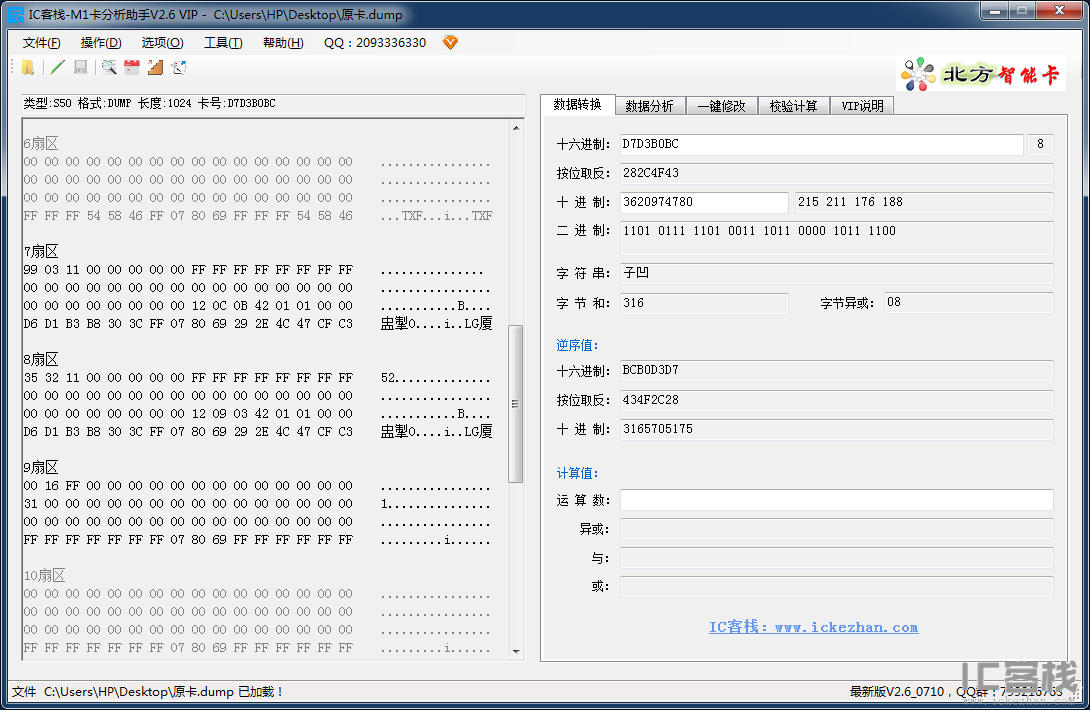Click the magnifying glass search icon
1090x710 pixels.
click(x=109, y=67)
